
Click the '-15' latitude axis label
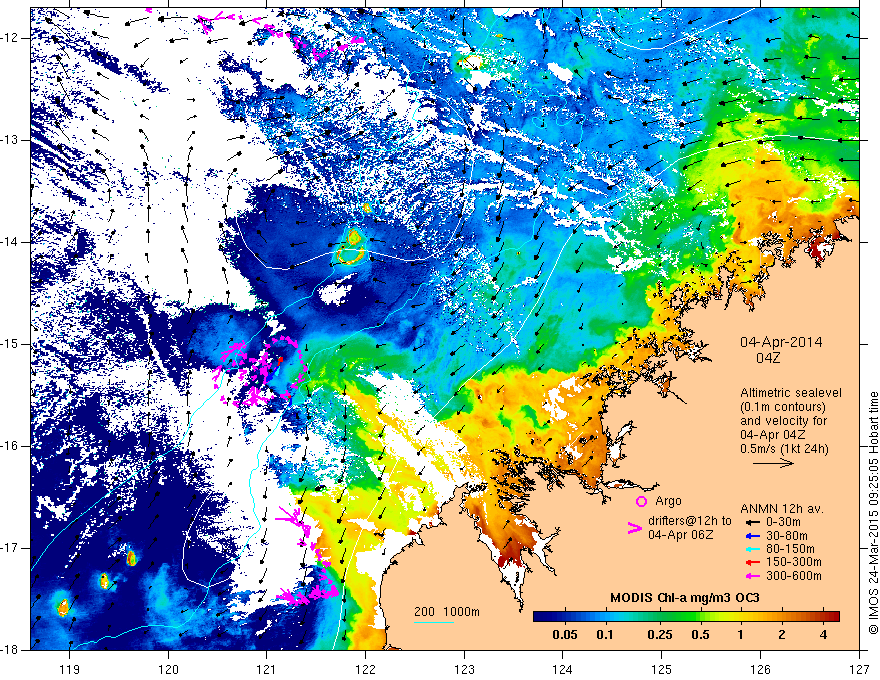(11, 344)
